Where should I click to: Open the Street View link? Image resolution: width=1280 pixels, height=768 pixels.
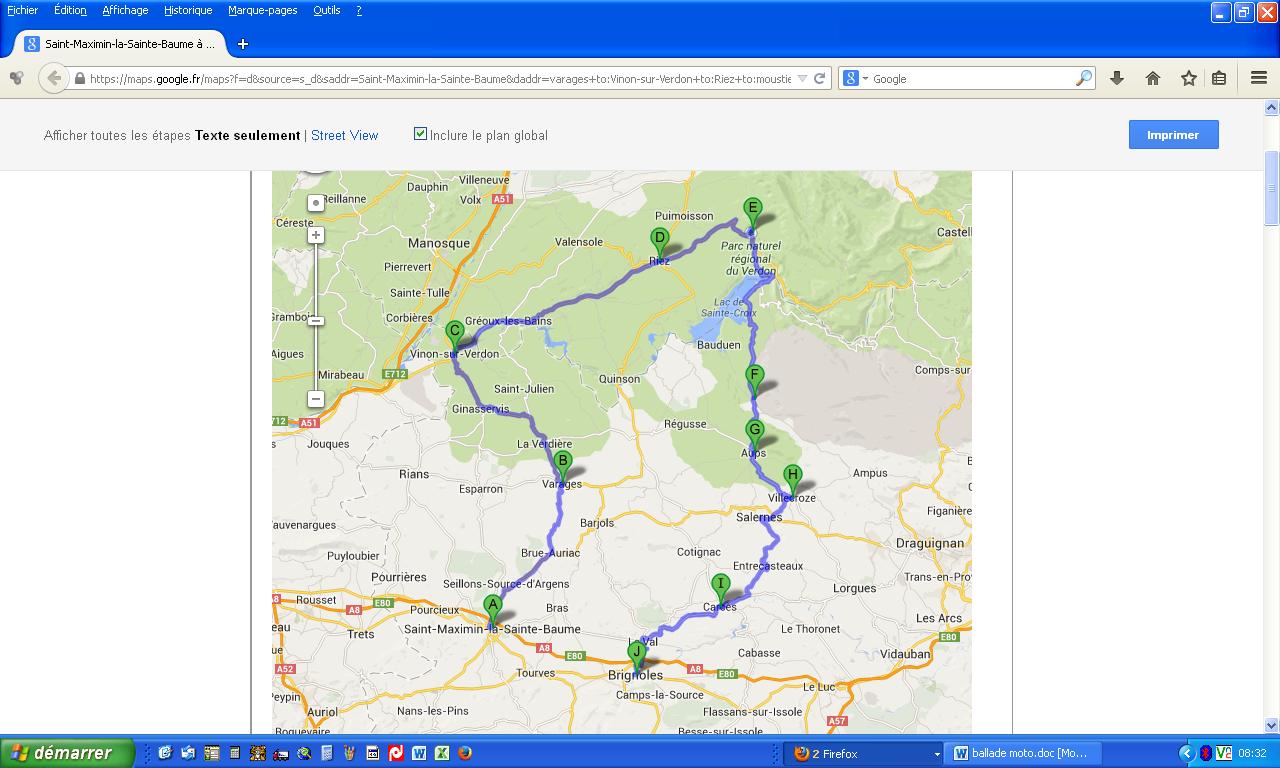[344, 135]
